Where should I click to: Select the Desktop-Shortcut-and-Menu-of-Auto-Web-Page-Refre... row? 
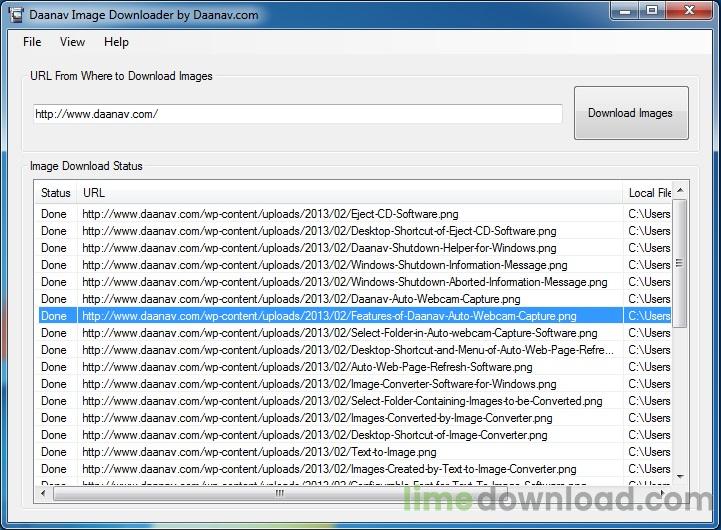(354, 350)
